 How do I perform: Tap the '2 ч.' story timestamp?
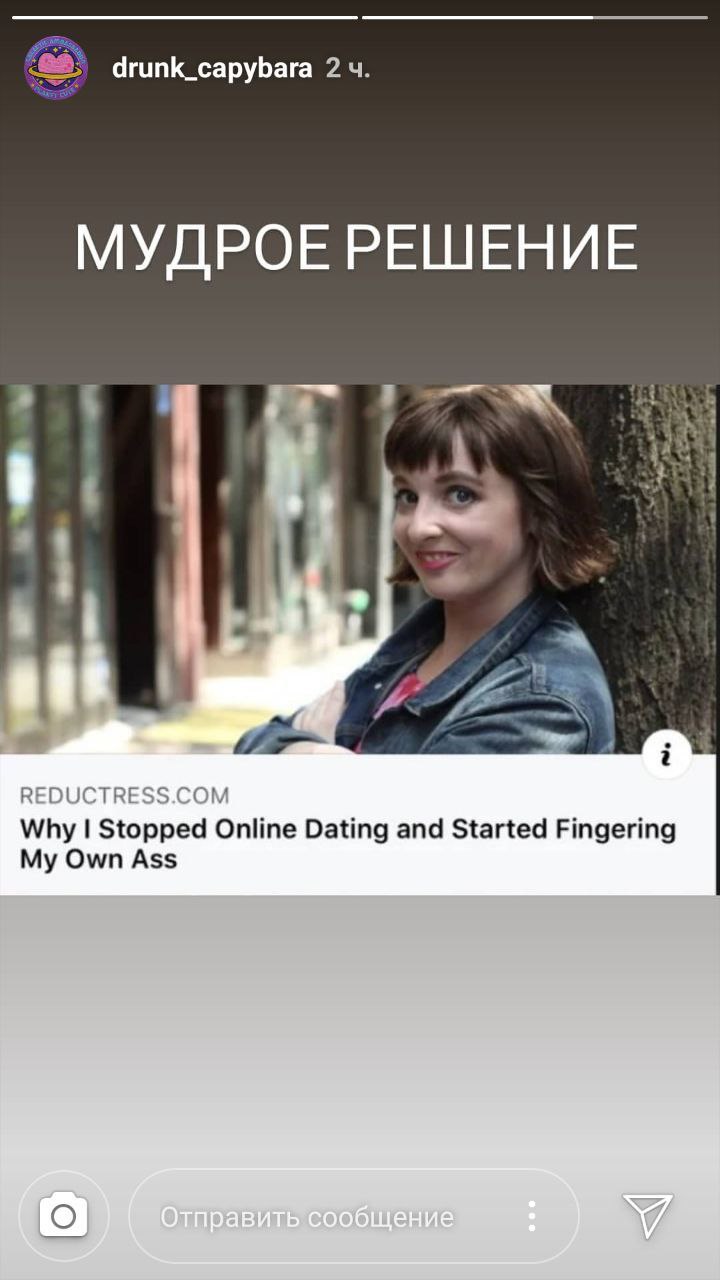(x=348, y=68)
